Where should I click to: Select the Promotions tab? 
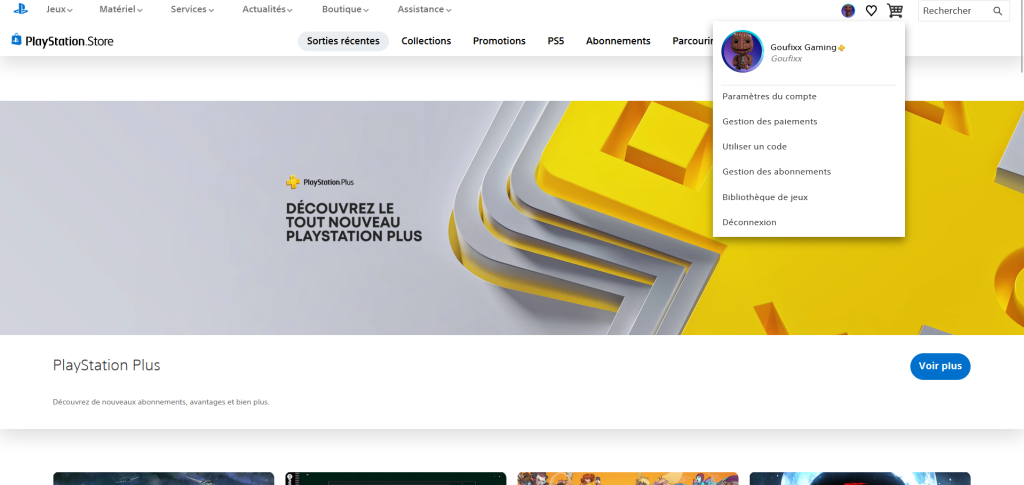point(499,41)
